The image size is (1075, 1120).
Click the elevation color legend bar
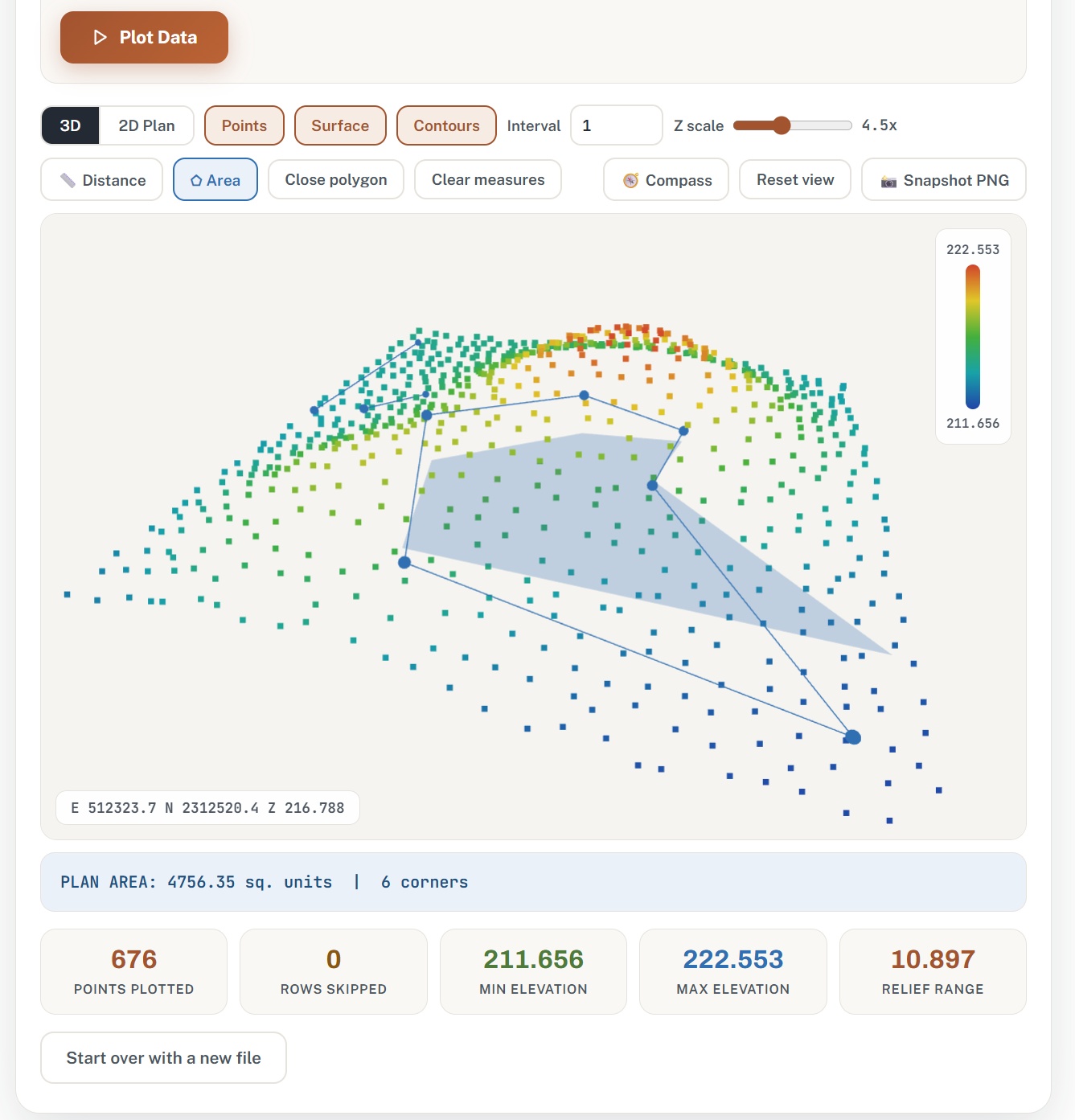pos(973,337)
